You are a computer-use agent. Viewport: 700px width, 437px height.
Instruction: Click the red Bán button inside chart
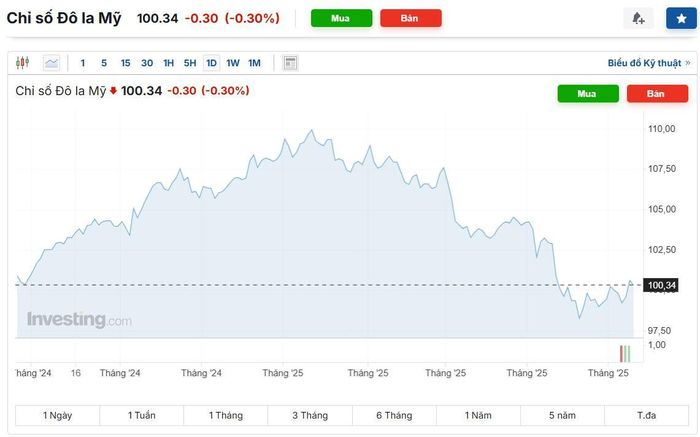click(x=657, y=94)
